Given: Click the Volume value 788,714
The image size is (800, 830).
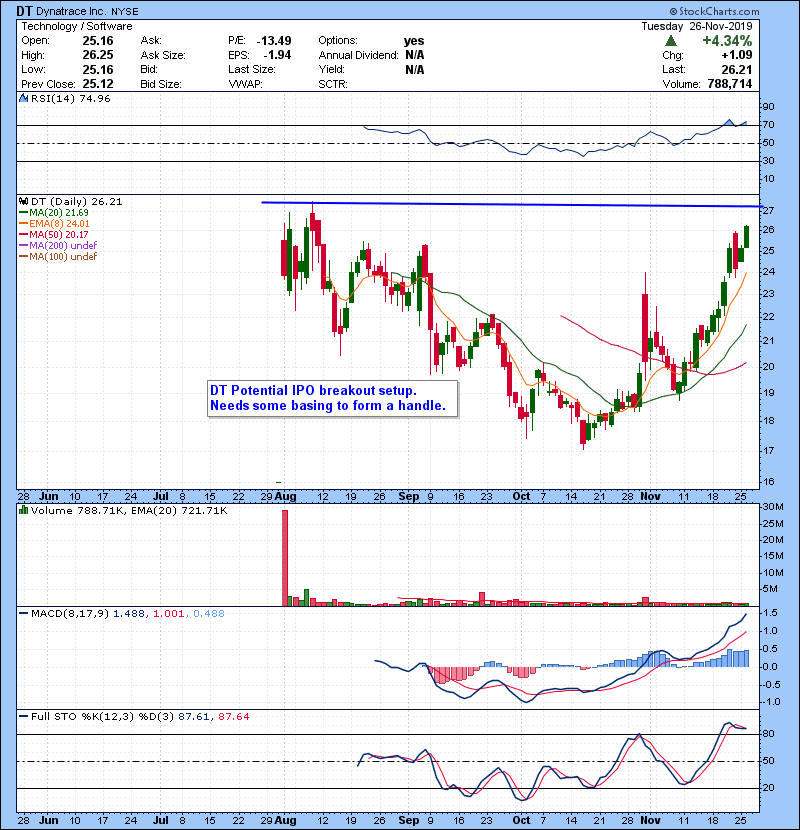Looking at the screenshot, I should click(x=730, y=84).
